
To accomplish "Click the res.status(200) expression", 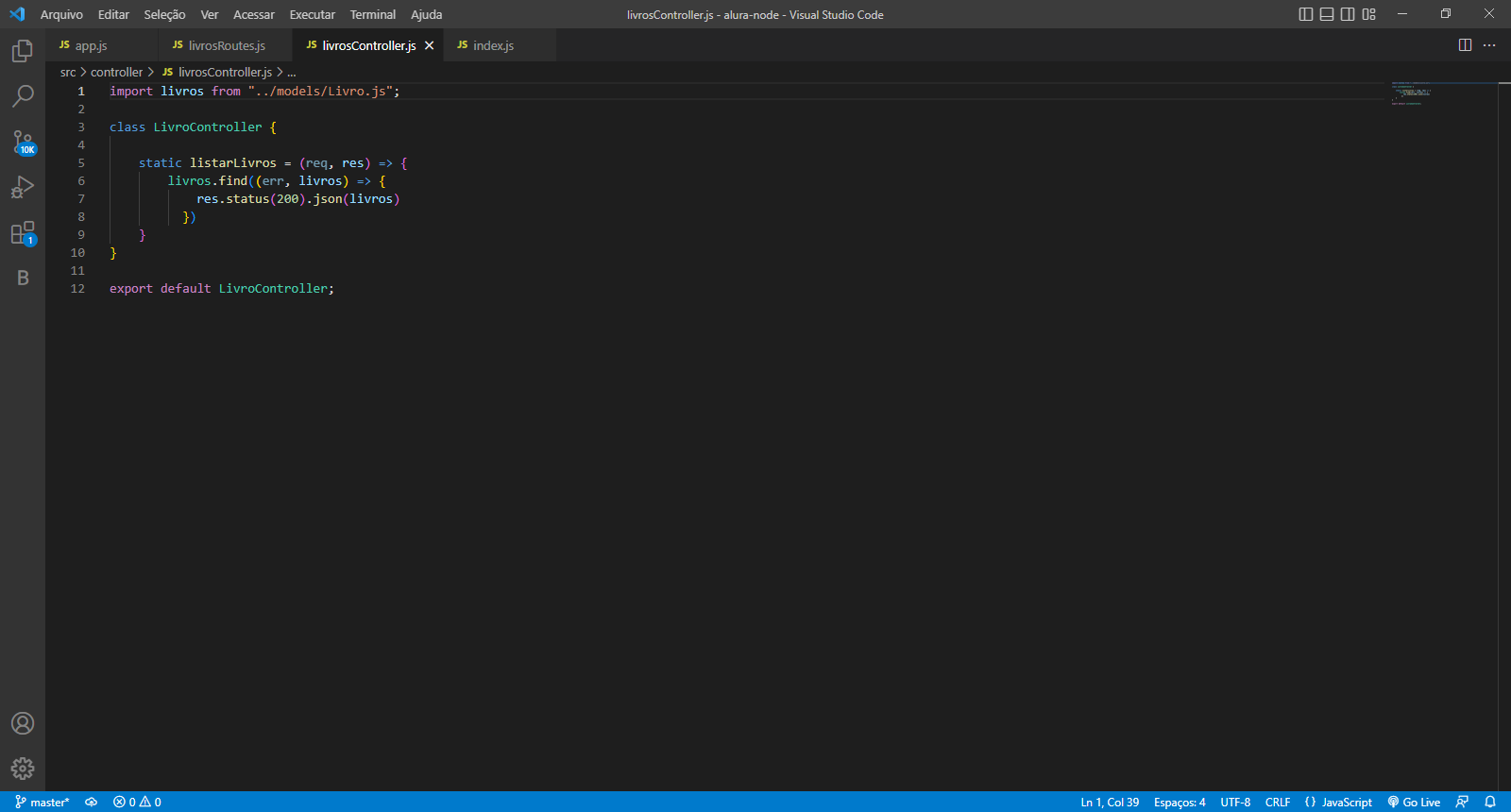I will tap(251, 199).
